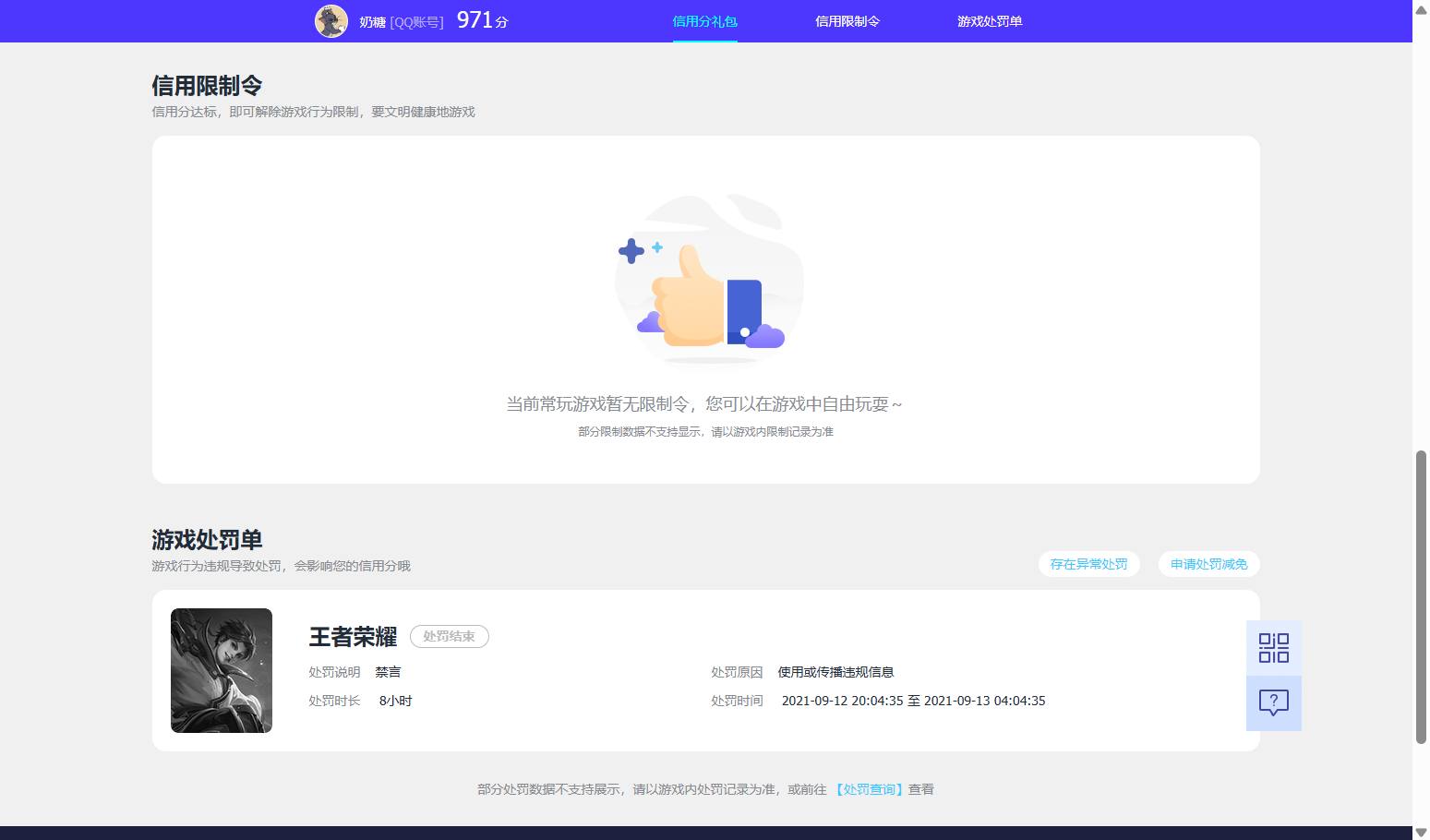Click the 信用限制令 section heading
The width and height of the screenshot is (1430, 840).
[207, 86]
